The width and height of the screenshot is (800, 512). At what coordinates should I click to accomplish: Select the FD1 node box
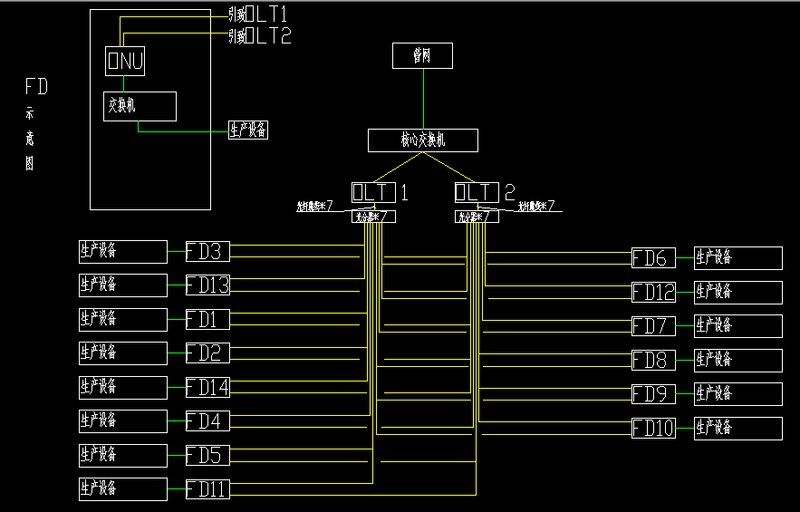[208, 320]
